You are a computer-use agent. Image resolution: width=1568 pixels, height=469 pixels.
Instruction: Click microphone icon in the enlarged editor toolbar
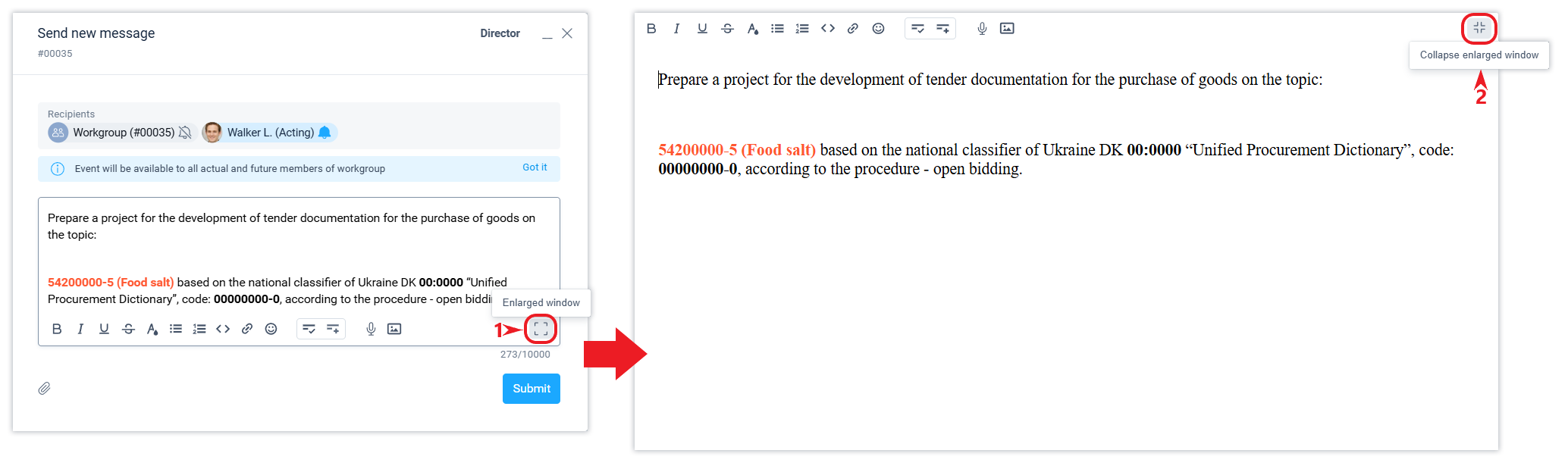point(982,29)
